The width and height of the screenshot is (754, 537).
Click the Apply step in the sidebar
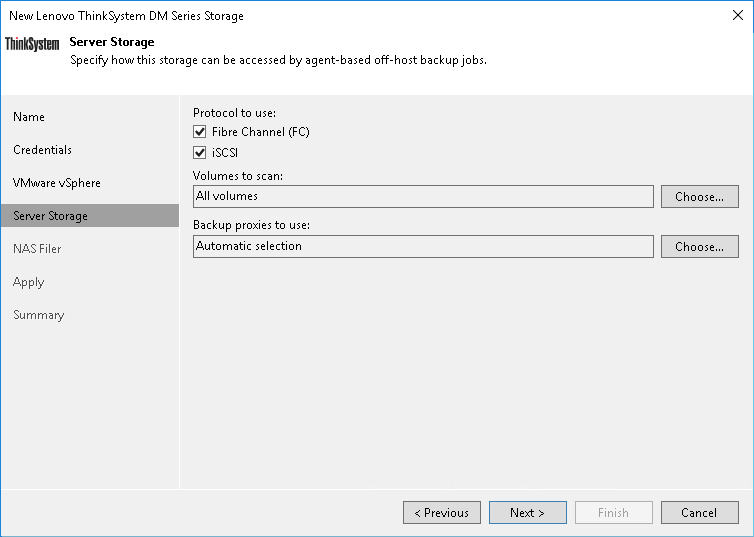[x=29, y=282]
